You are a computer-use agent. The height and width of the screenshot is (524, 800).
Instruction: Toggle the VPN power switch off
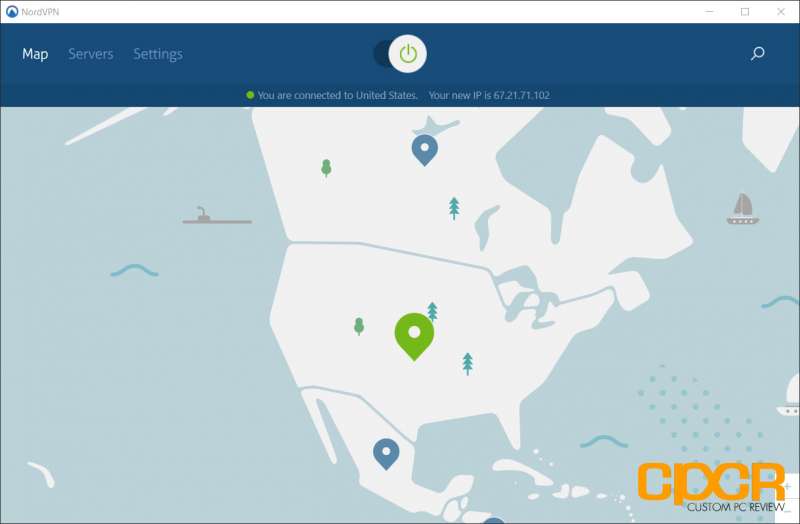tap(401, 54)
